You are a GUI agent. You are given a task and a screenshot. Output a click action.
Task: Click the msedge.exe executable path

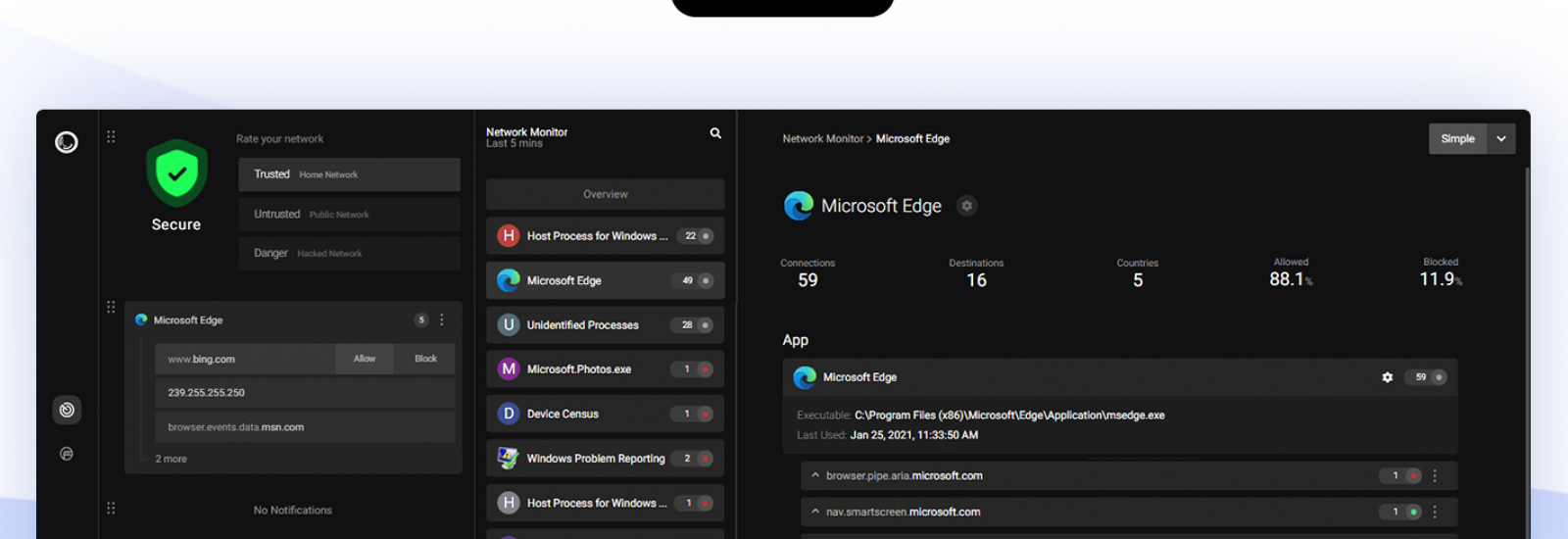tap(1009, 416)
